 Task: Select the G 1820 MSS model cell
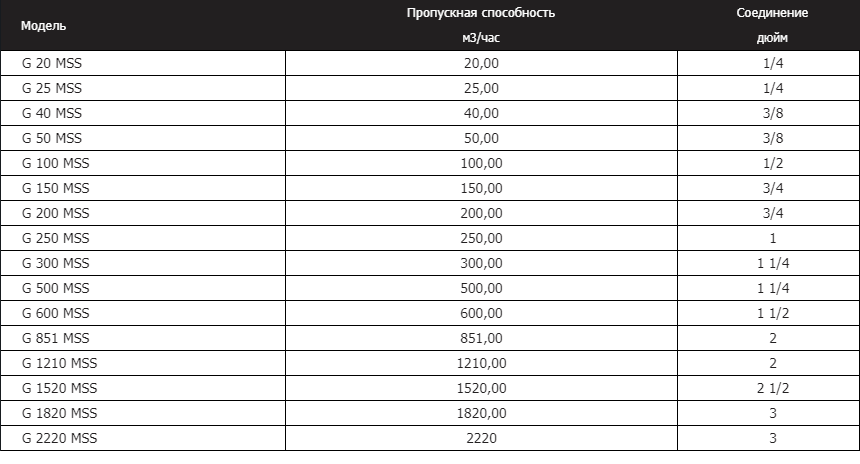[x=143, y=413]
